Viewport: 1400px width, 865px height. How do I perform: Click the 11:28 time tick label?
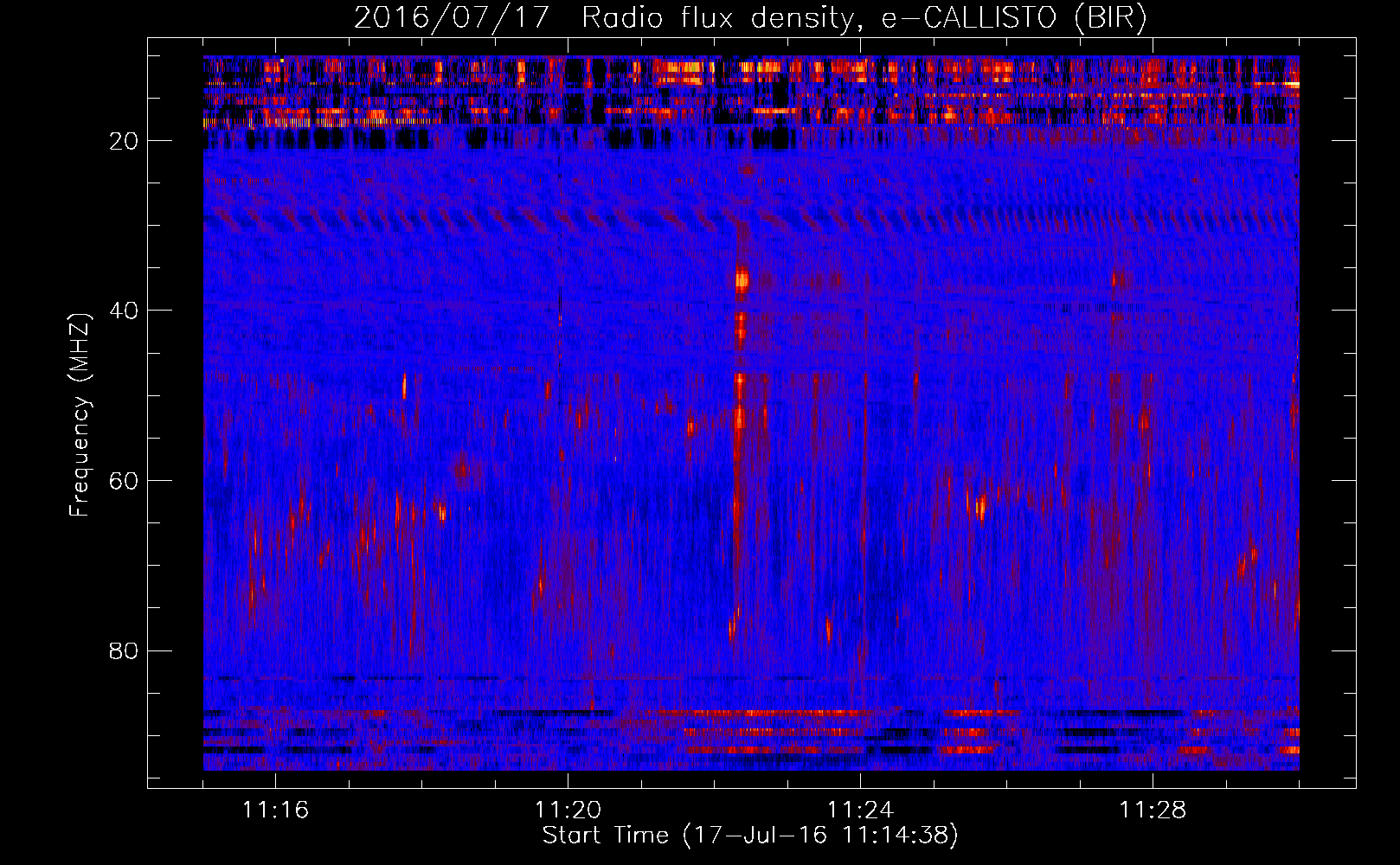click(x=1153, y=811)
